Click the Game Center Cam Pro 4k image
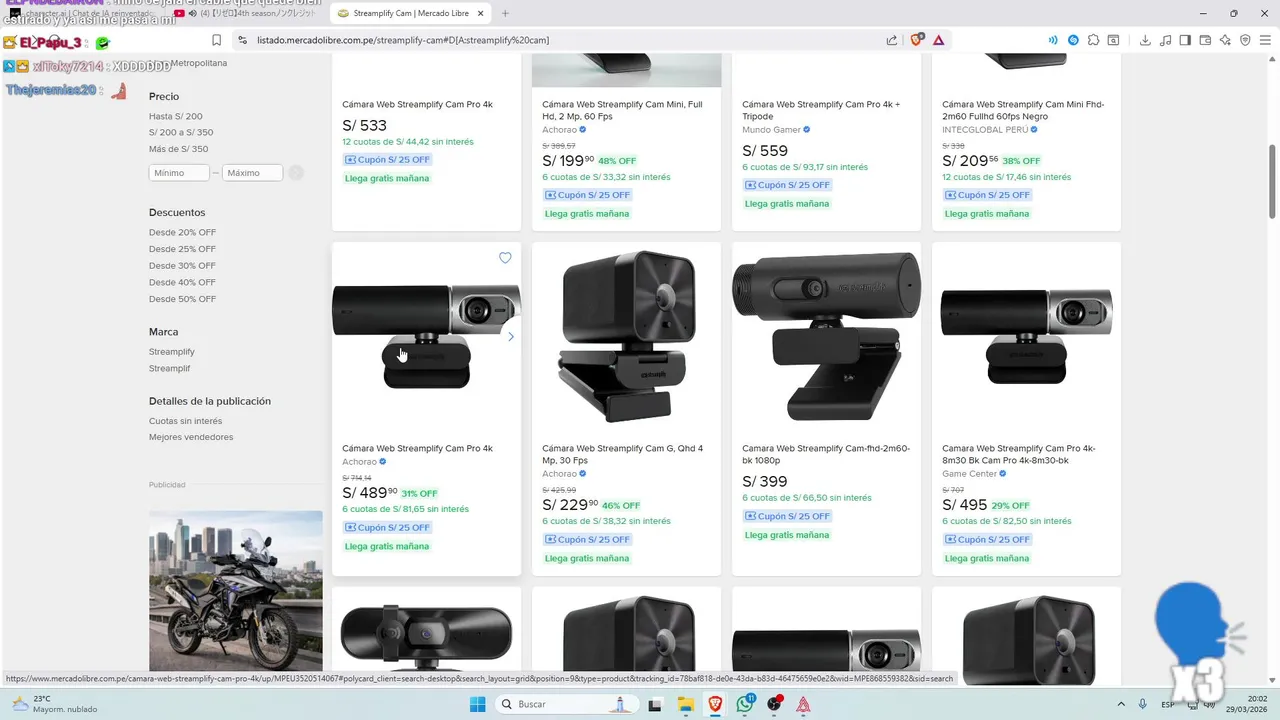 tap(1026, 337)
